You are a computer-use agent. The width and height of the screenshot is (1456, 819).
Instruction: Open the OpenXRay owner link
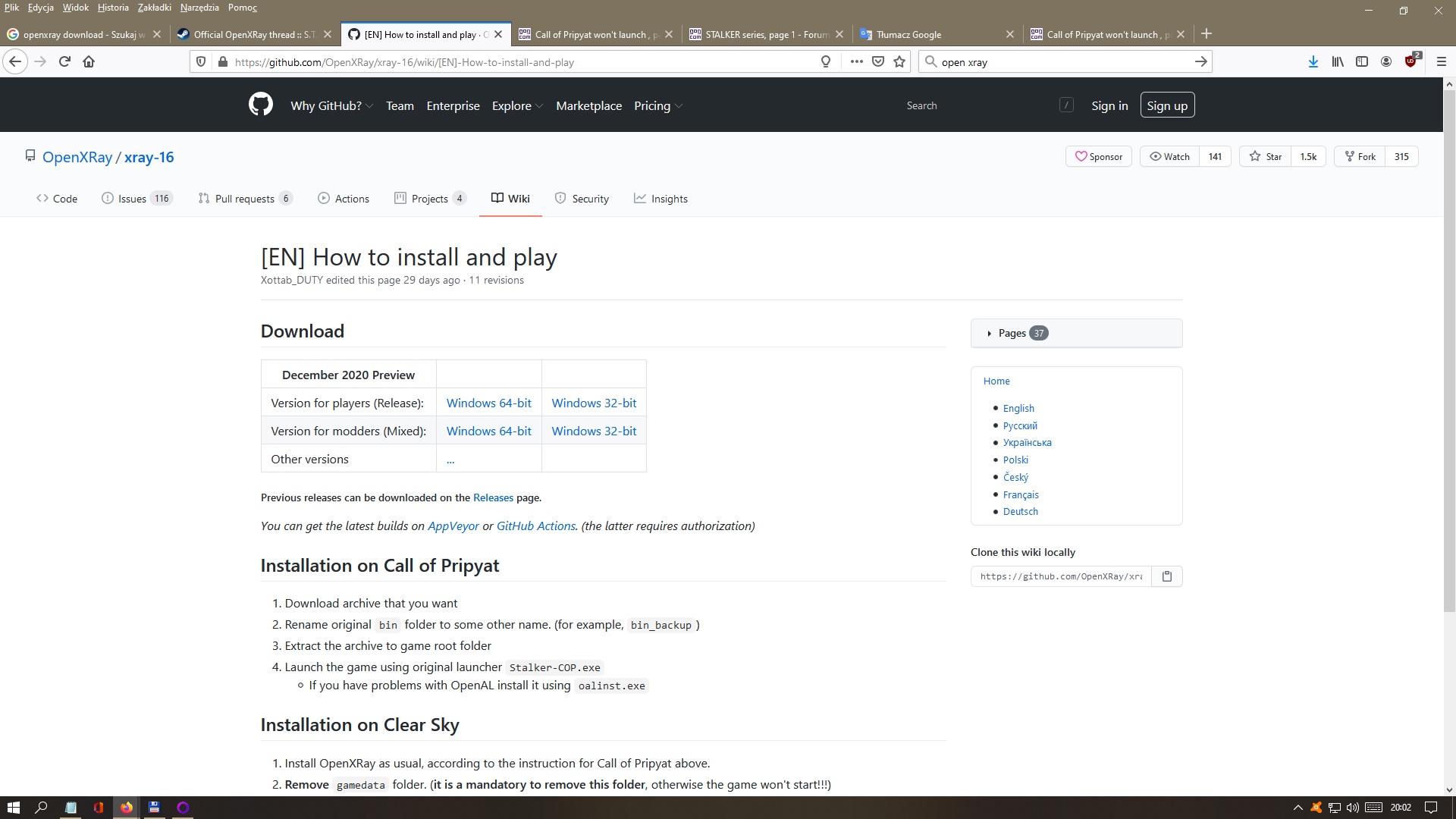[x=77, y=157]
